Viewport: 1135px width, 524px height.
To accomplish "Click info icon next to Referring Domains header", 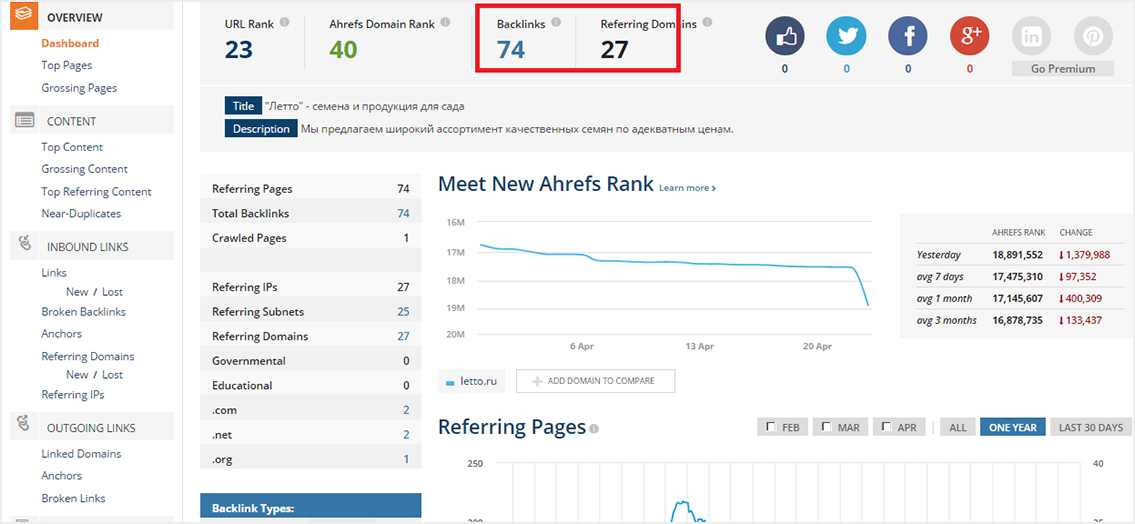I will click(x=707, y=22).
